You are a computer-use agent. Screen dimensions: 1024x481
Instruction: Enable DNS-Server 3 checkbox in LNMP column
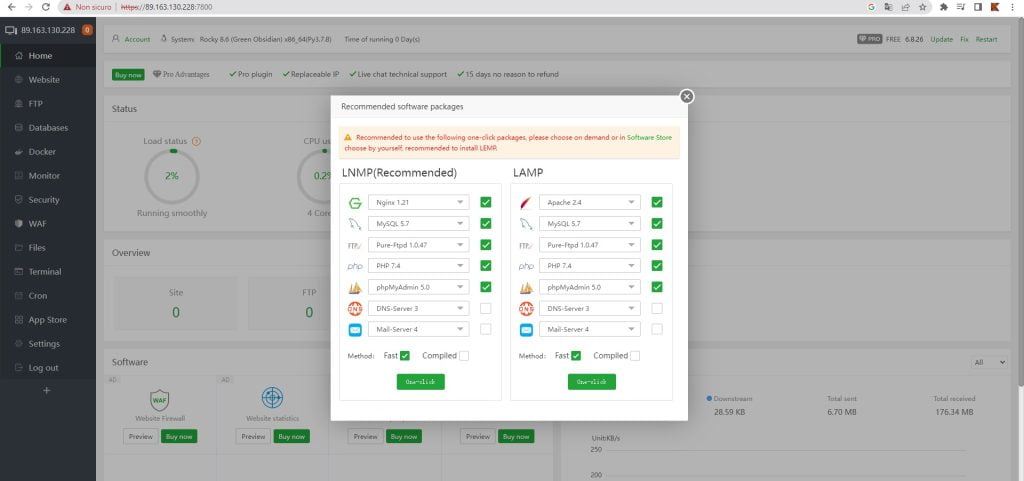pos(486,308)
